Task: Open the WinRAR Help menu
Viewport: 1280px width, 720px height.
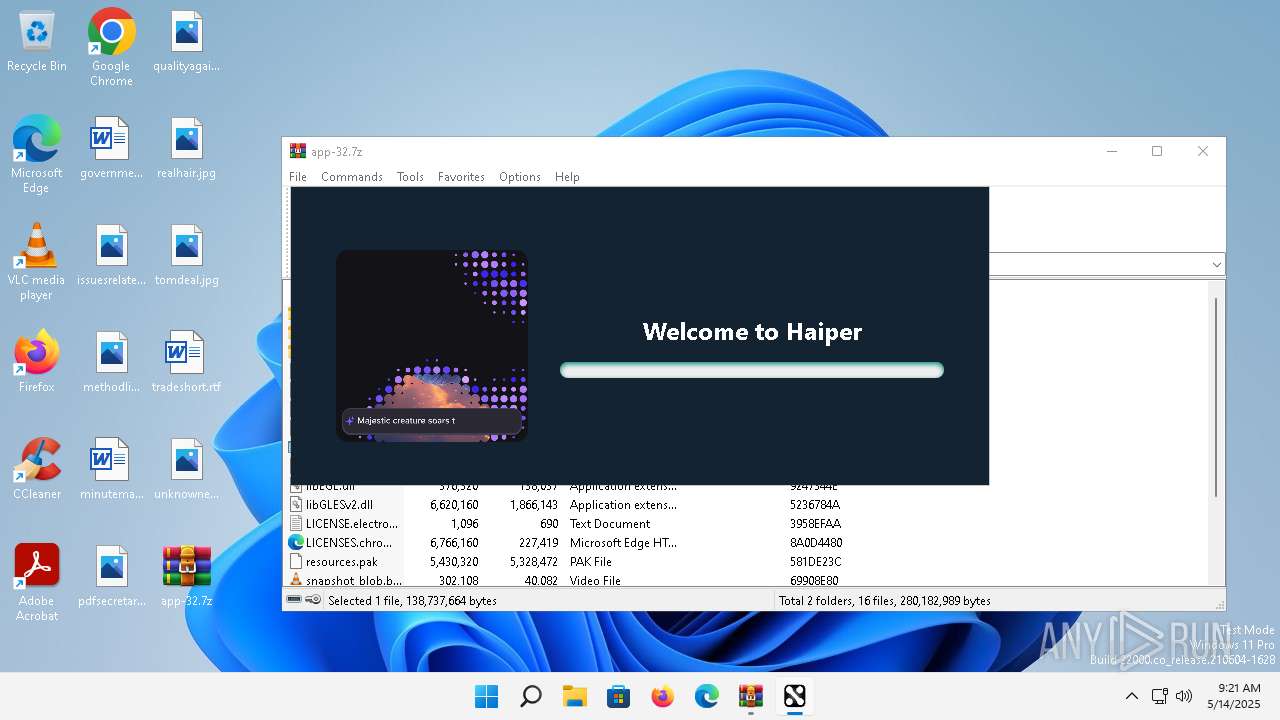Action: click(567, 177)
